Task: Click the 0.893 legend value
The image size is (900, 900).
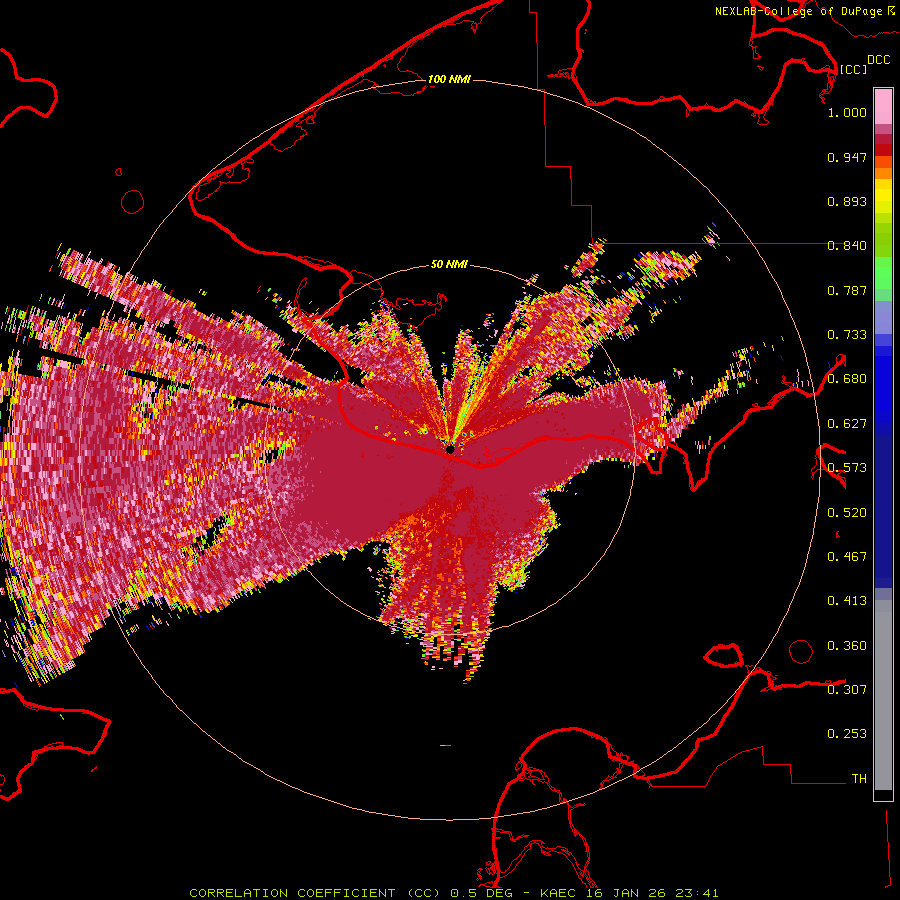Action: coord(847,201)
